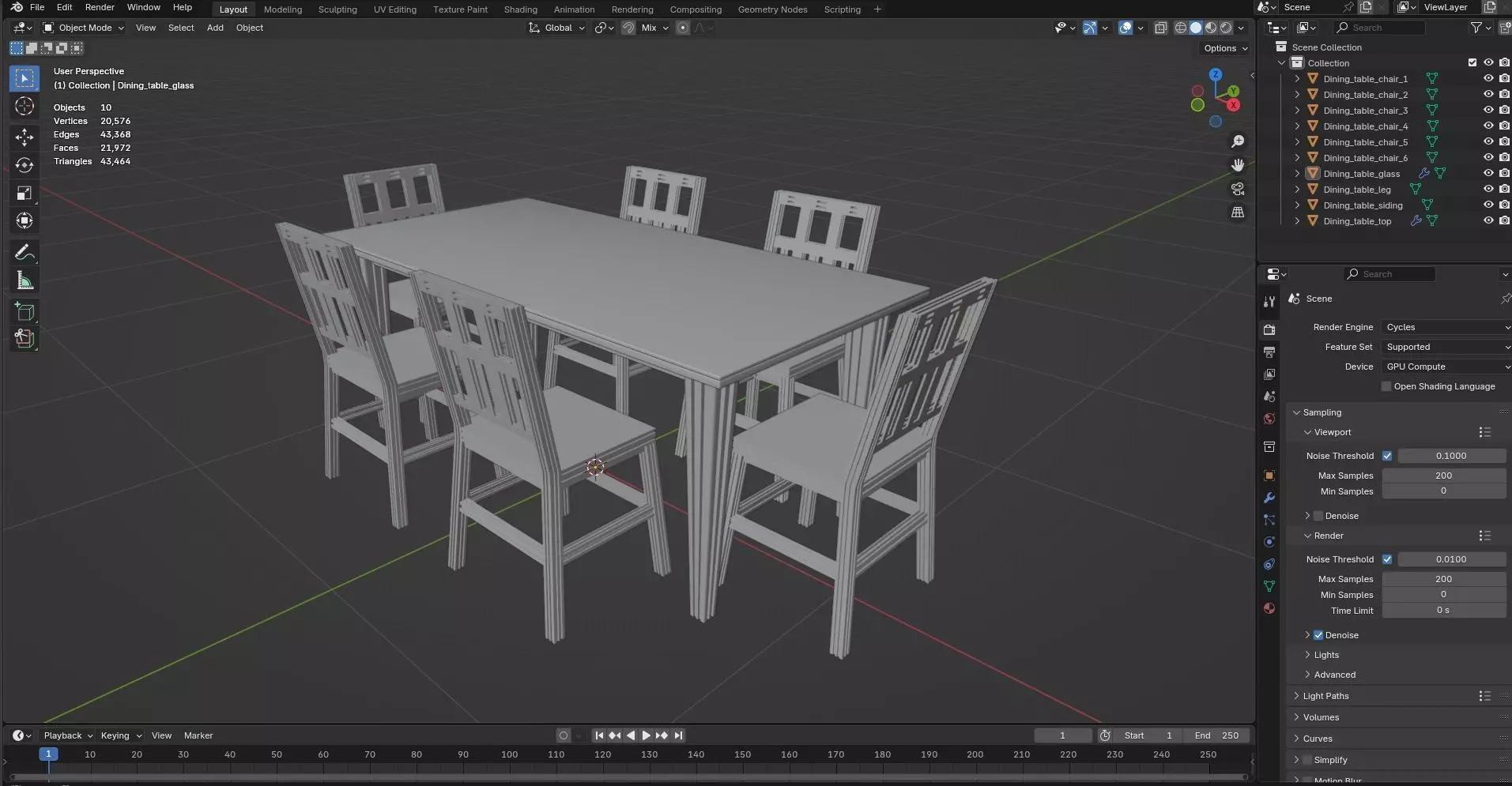
Task: Toggle camera view icon in viewport
Action: click(x=1238, y=189)
